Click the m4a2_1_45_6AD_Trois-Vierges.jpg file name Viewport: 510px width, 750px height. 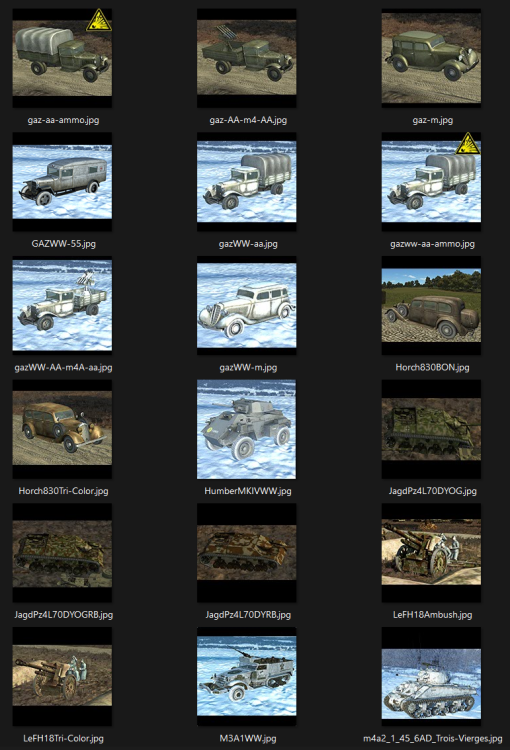432,738
